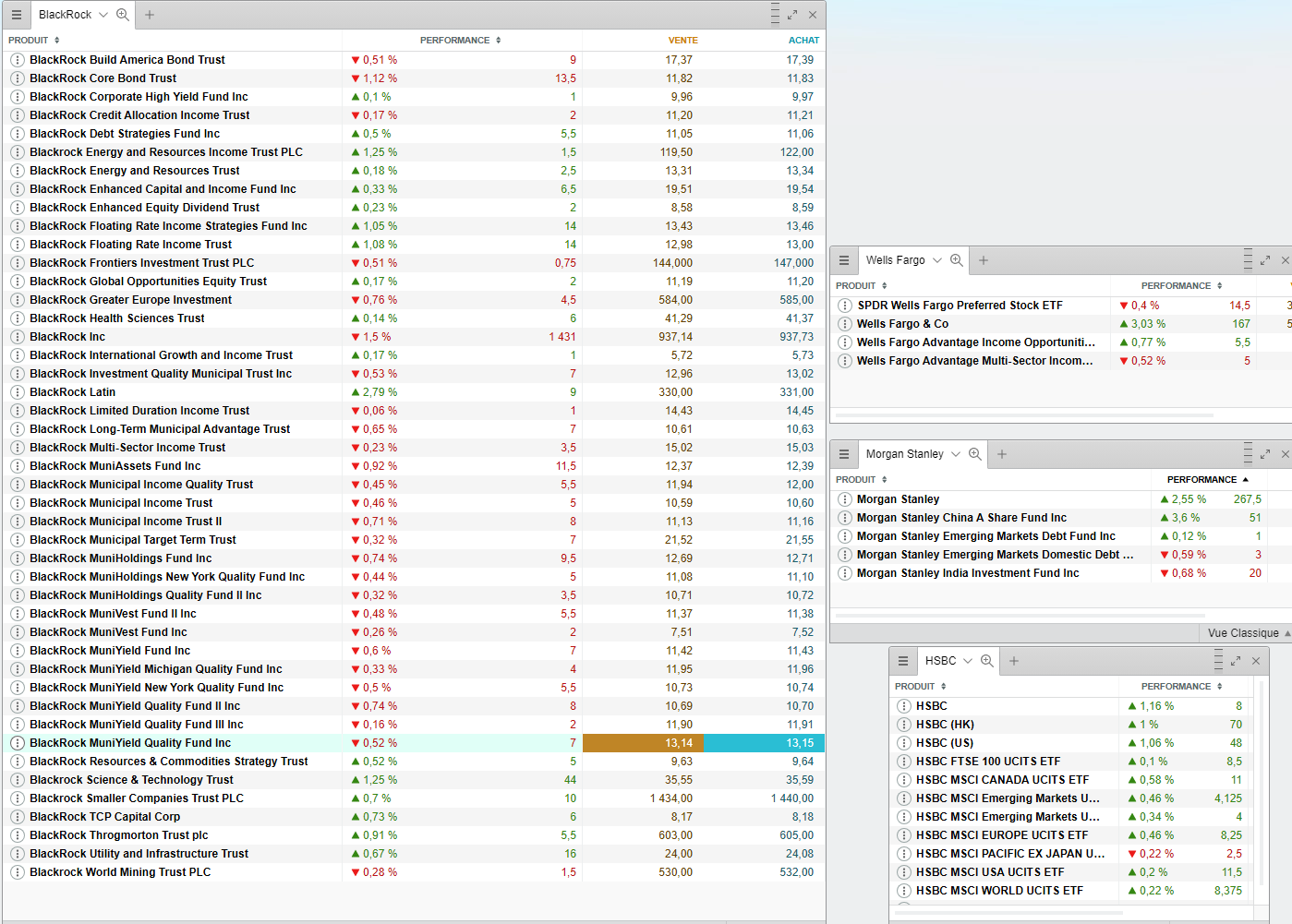1292x924 pixels.
Task: Open options icon for Wells Fargo & Co
Action: (845, 324)
